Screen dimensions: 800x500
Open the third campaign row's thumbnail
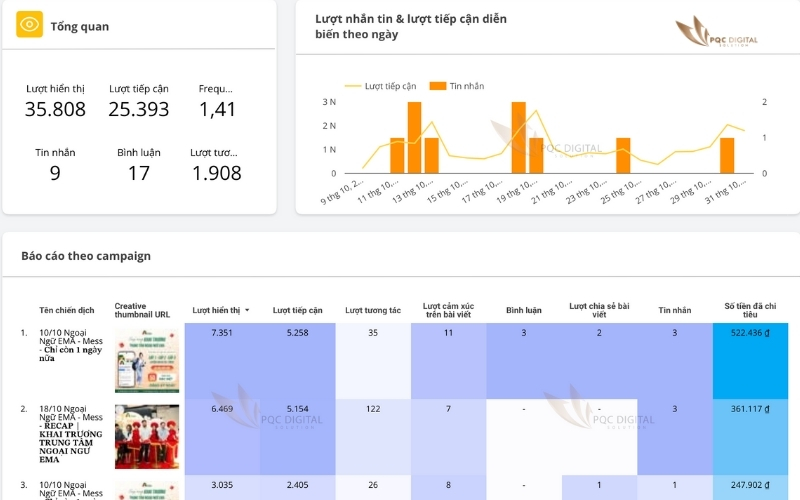click(x=147, y=491)
